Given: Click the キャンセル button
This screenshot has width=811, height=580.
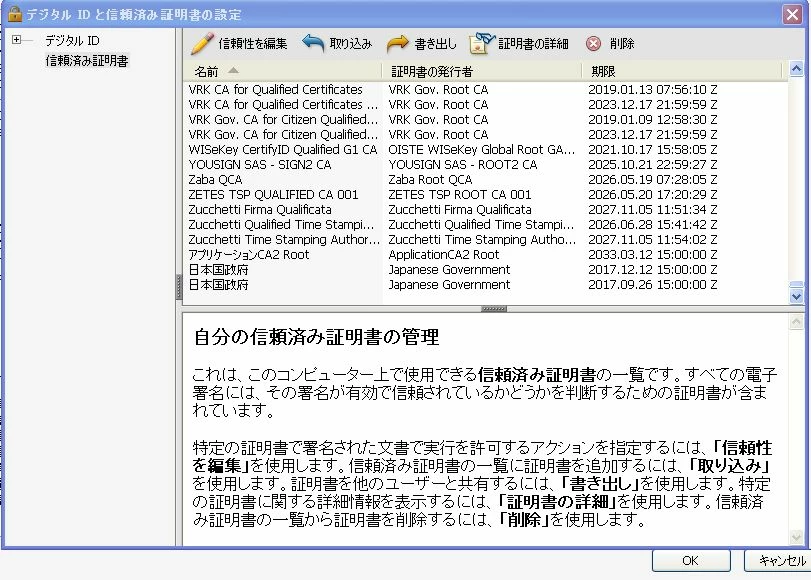Looking at the screenshot, I should click(x=777, y=561).
